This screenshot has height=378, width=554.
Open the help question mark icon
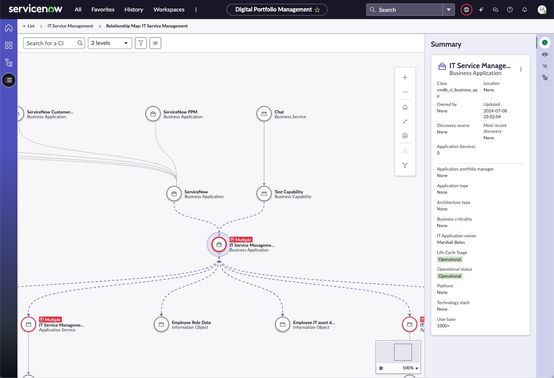point(510,10)
